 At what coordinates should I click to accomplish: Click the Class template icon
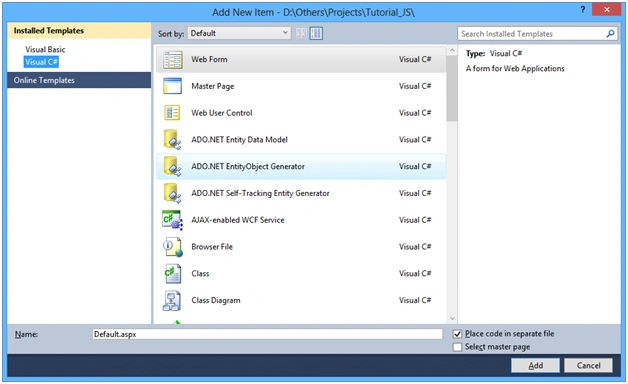pyautogui.click(x=173, y=274)
